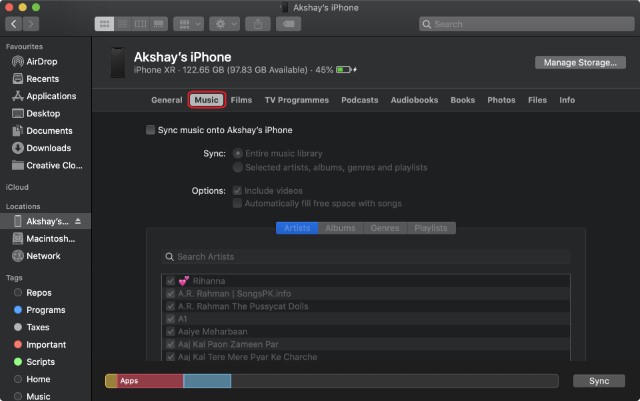Open Network in the sidebar
This screenshot has width=640, height=401.
(45, 256)
